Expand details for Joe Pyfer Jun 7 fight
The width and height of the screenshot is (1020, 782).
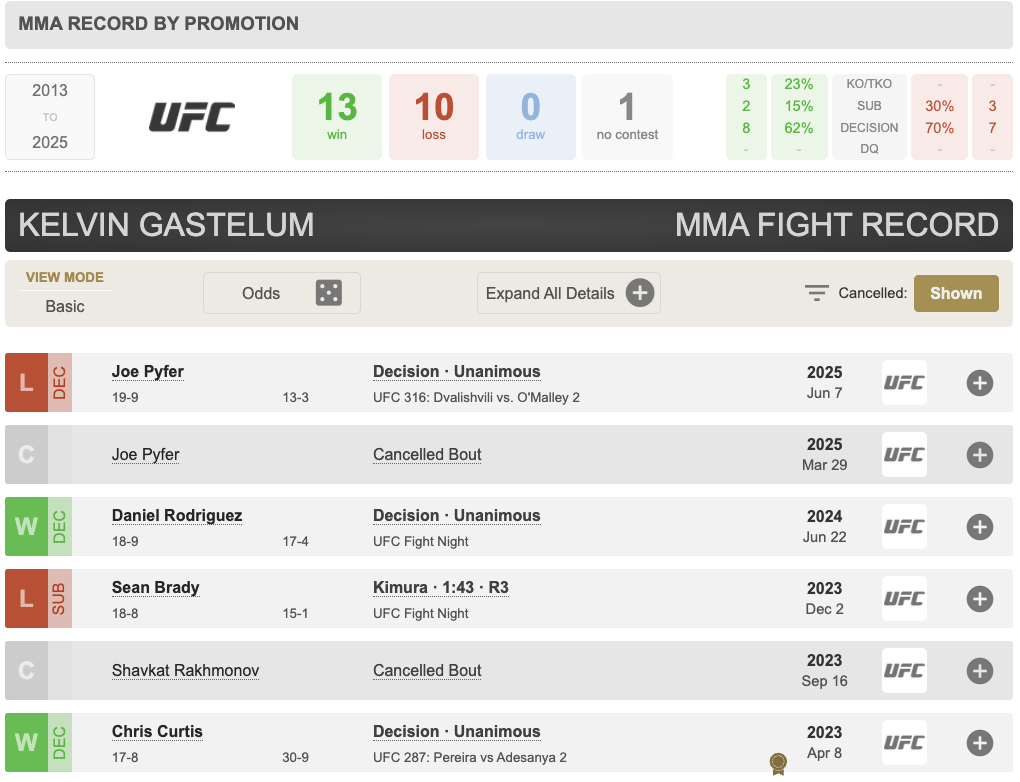(x=980, y=383)
